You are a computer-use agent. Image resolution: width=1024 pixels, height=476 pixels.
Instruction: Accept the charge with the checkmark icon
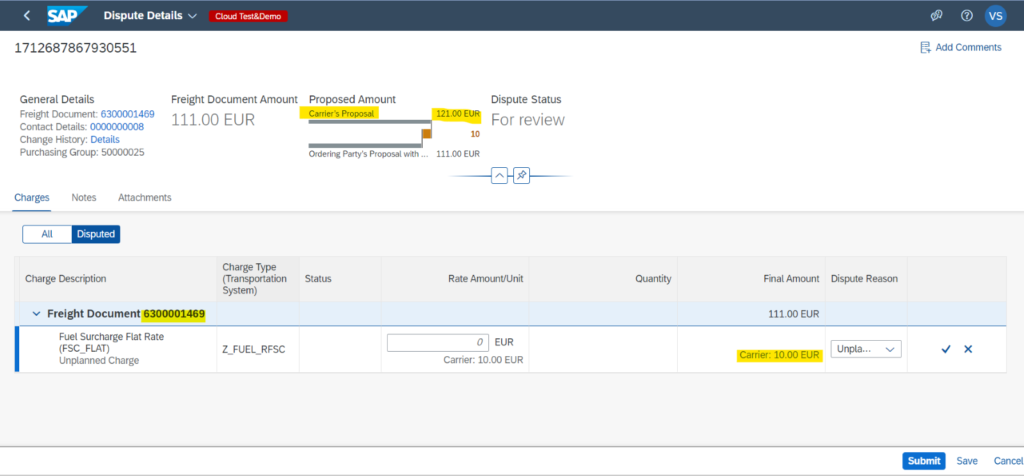(x=946, y=349)
